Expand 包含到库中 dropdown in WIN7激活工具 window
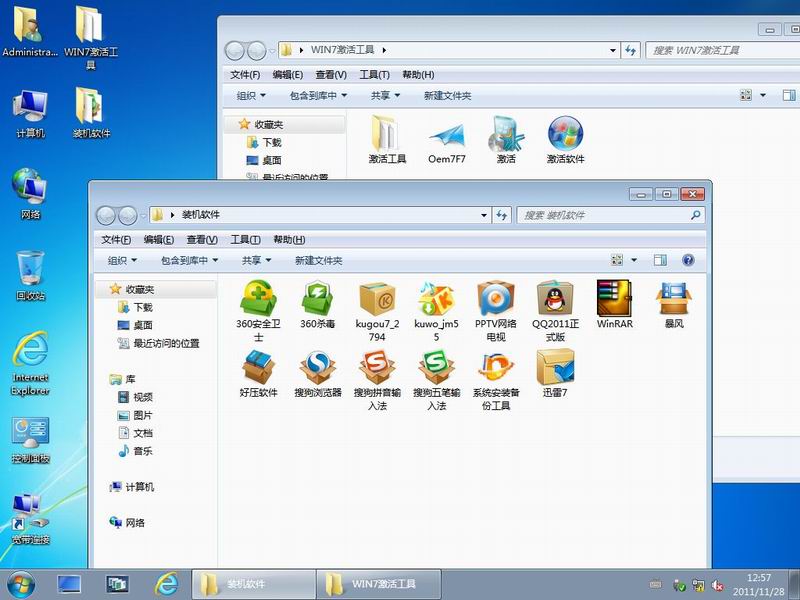This screenshot has width=800, height=600. [318, 95]
